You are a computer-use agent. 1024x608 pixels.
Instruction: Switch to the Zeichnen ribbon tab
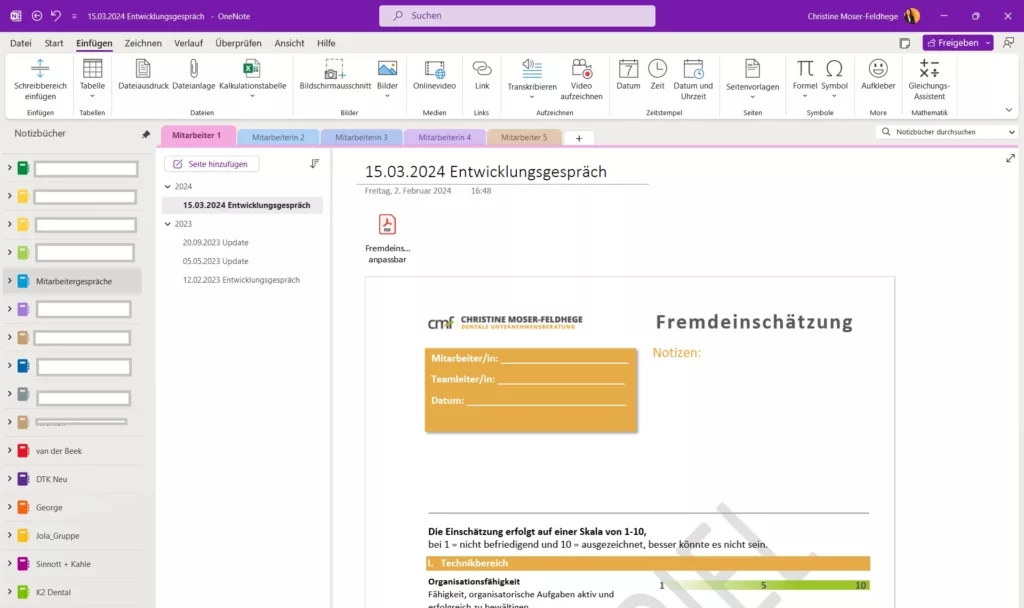[x=143, y=43]
